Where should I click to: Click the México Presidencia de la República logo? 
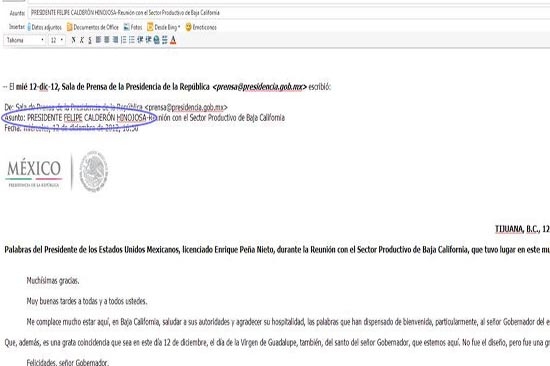pos(34,173)
